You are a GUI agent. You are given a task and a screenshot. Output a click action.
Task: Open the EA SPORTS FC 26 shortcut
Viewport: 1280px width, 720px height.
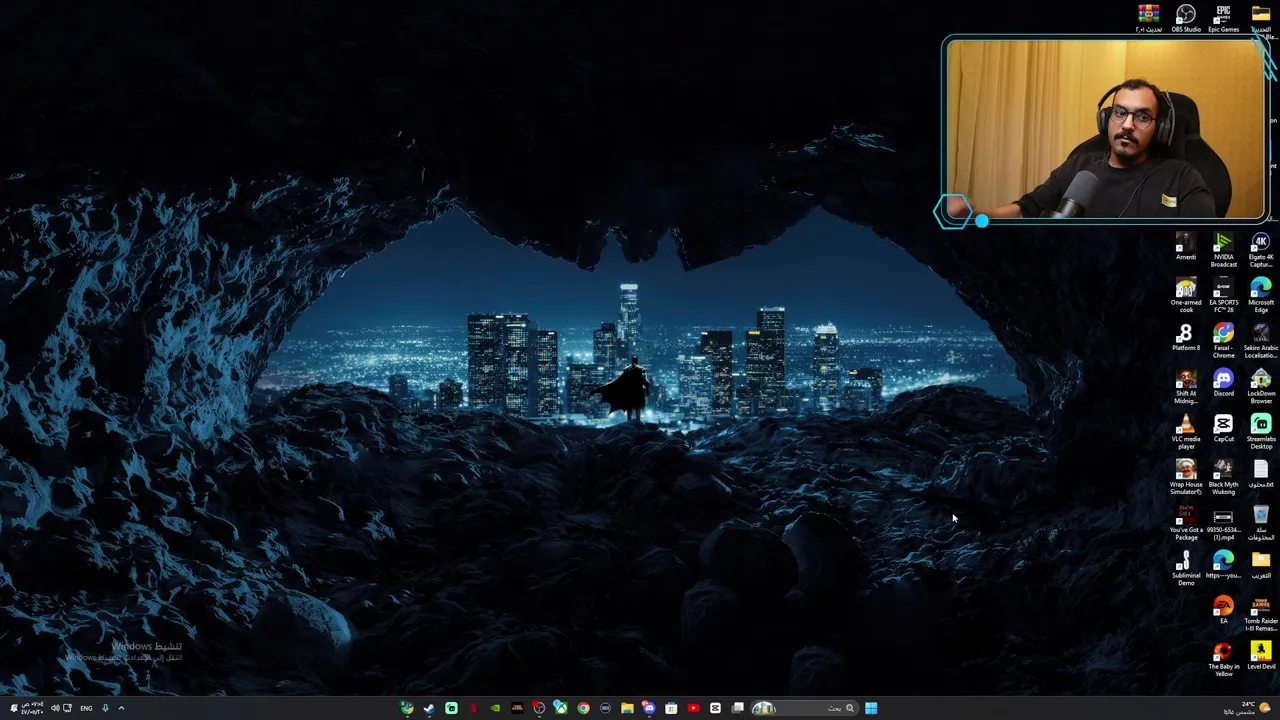click(1223, 296)
